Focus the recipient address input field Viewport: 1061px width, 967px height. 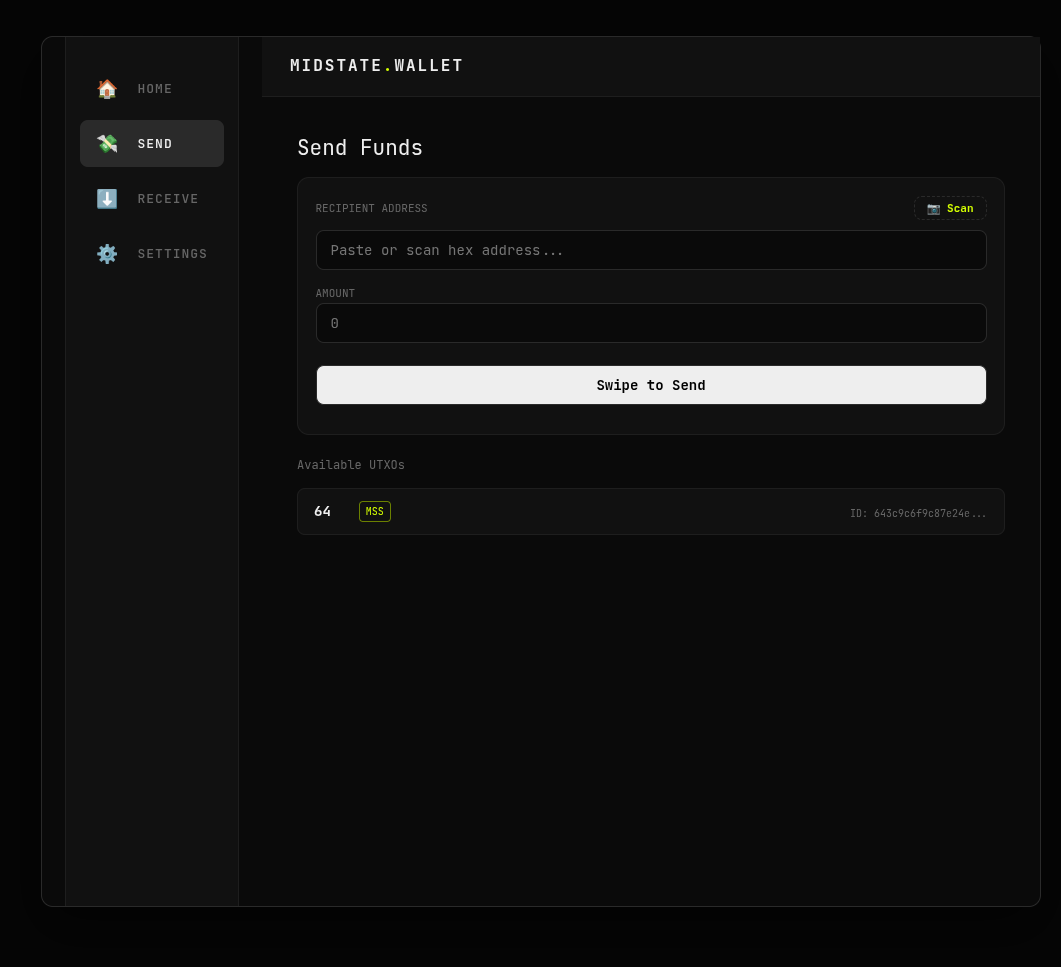point(651,250)
